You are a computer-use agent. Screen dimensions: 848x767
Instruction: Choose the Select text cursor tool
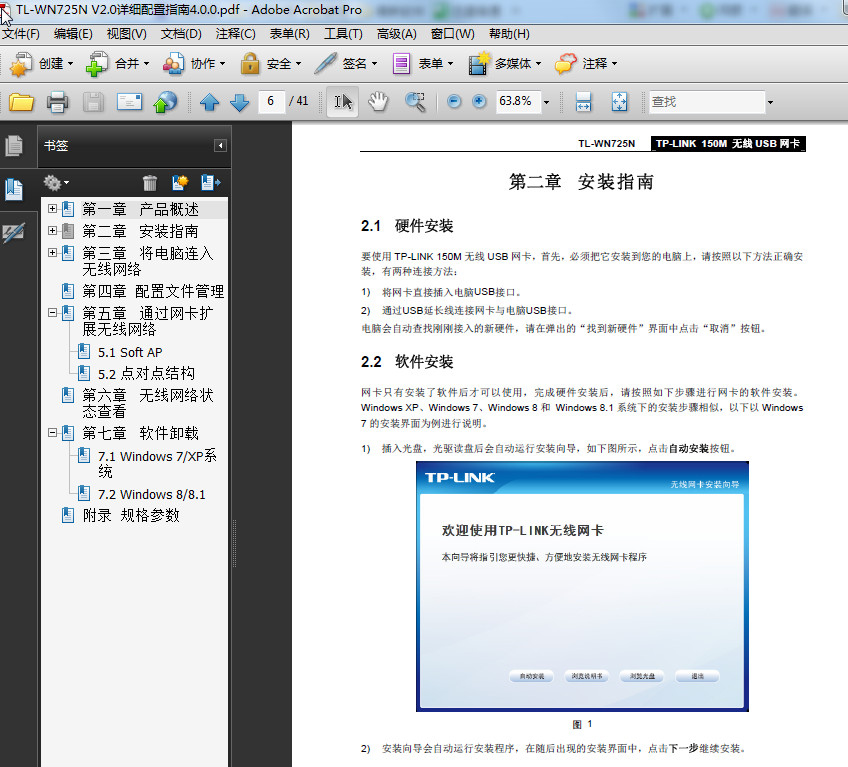pos(343,102)
